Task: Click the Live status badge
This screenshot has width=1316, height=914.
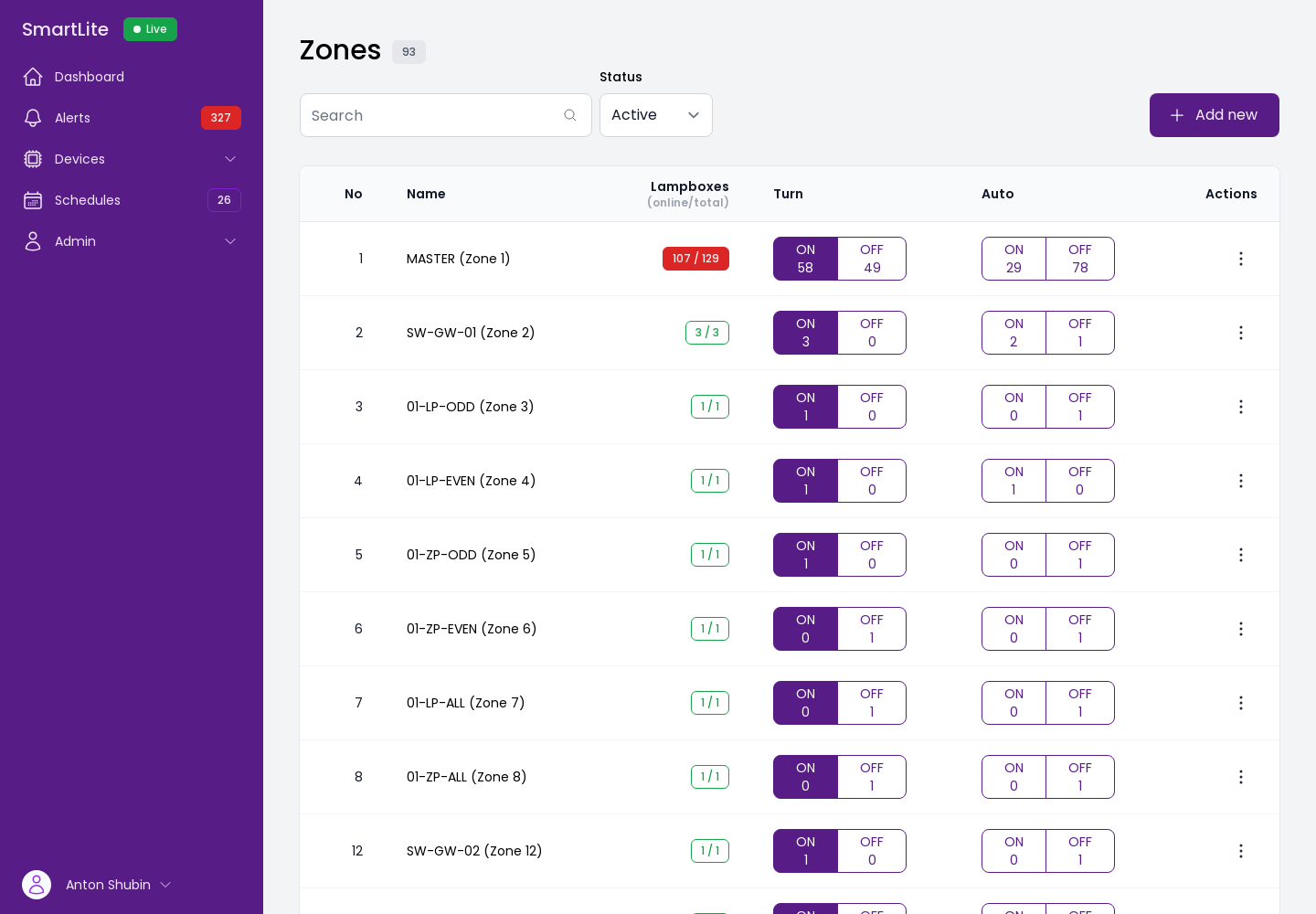Action: [150, 29]
